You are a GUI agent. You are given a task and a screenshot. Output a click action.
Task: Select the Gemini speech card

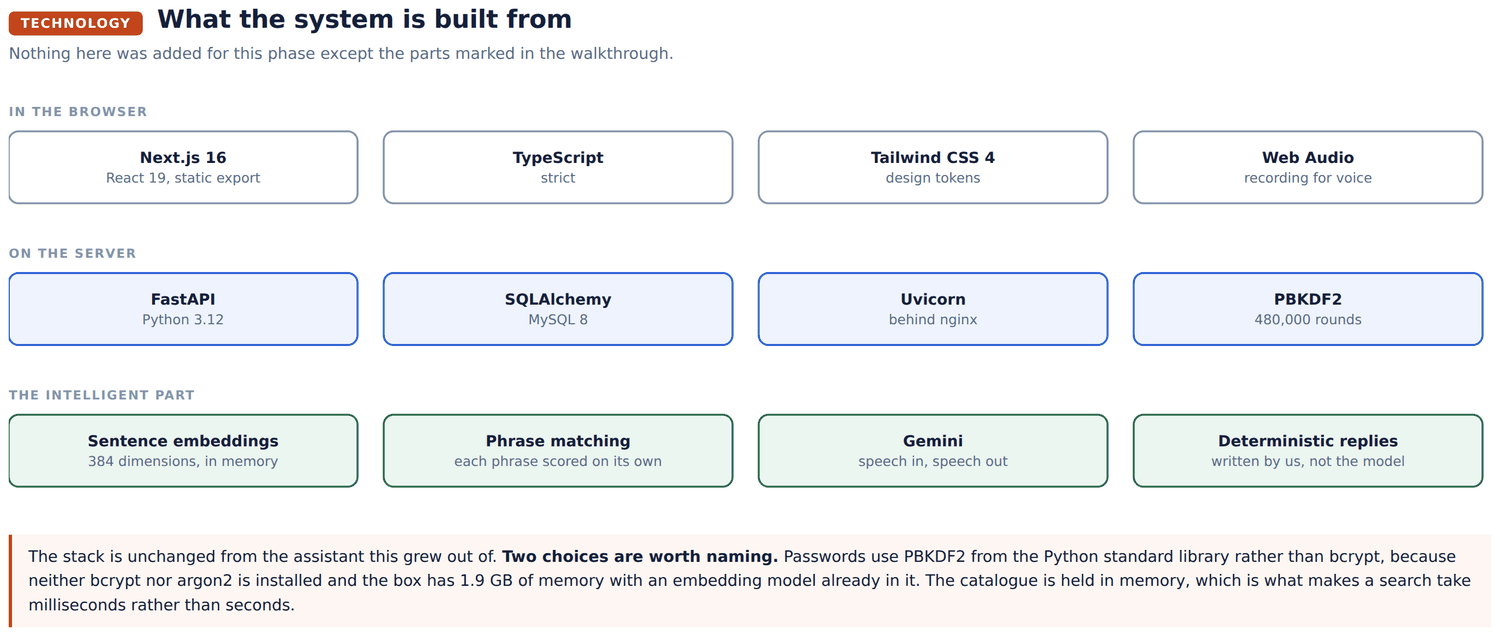click(933, 451)
